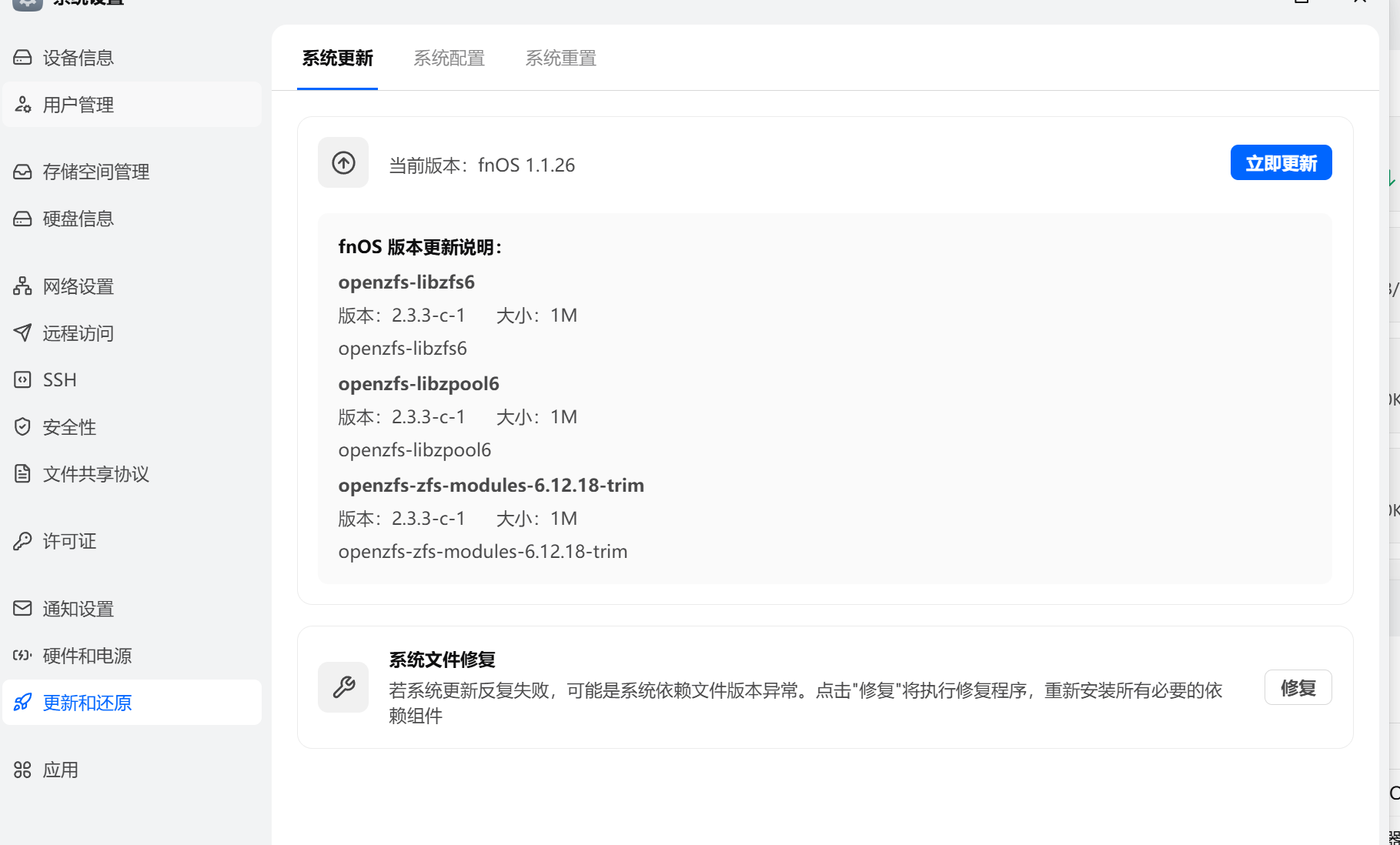
Task: Click the Disk Info (硬盘信息) drive icon
Action: [x=22, y=219]
